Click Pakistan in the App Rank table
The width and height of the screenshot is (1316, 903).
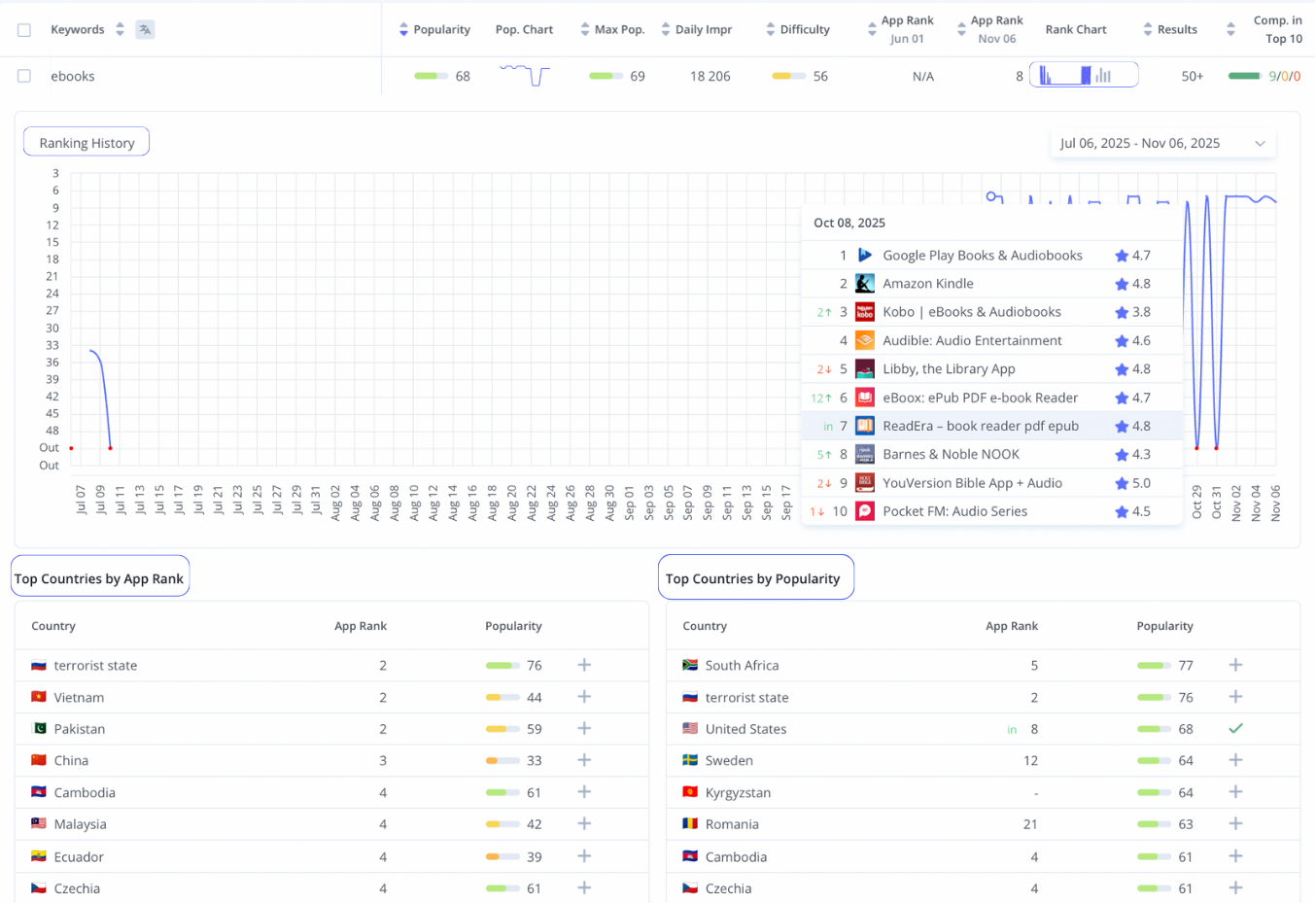coord(80,729)
